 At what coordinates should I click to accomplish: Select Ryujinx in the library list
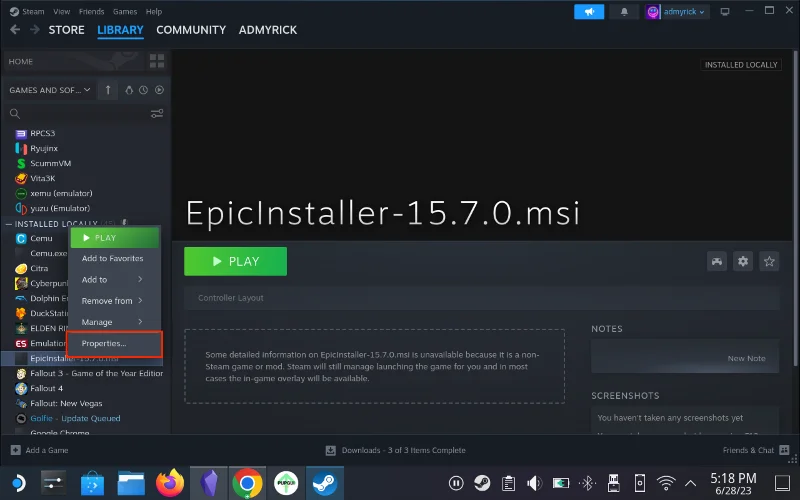(x=44, y=148)
